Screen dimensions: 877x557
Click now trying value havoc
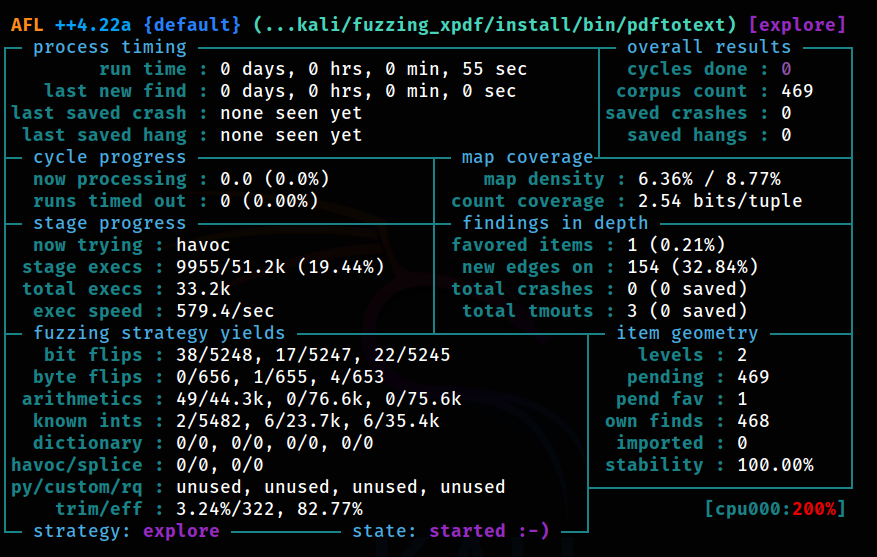click(203, 245)
